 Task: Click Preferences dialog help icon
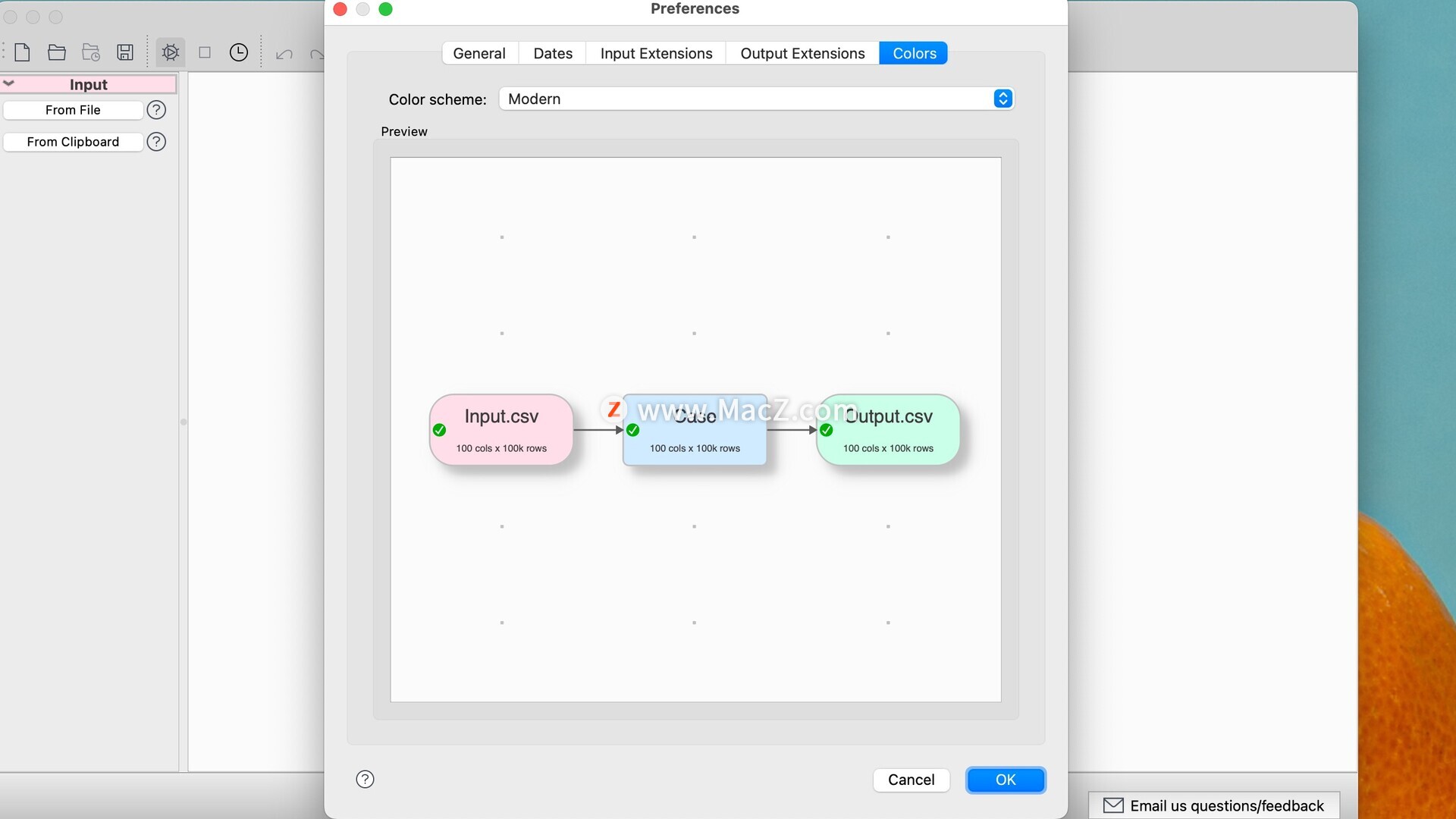[x=365, y=780]
